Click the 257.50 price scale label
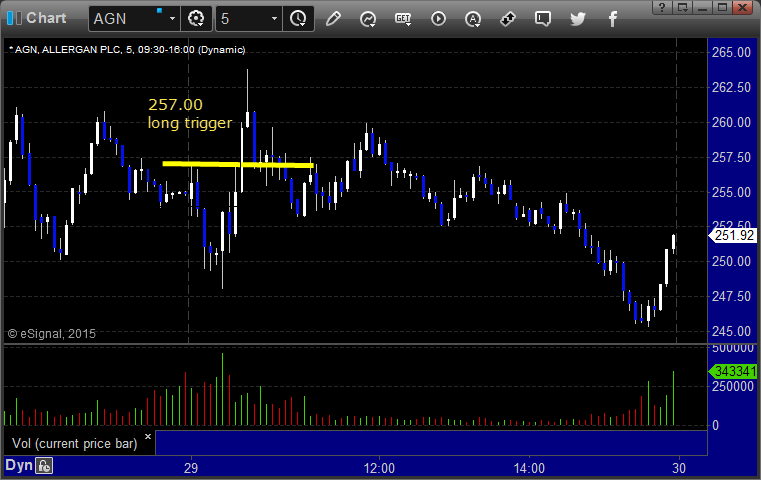The width and height of the screenshot is (761, 480). [x=731, y=157]
